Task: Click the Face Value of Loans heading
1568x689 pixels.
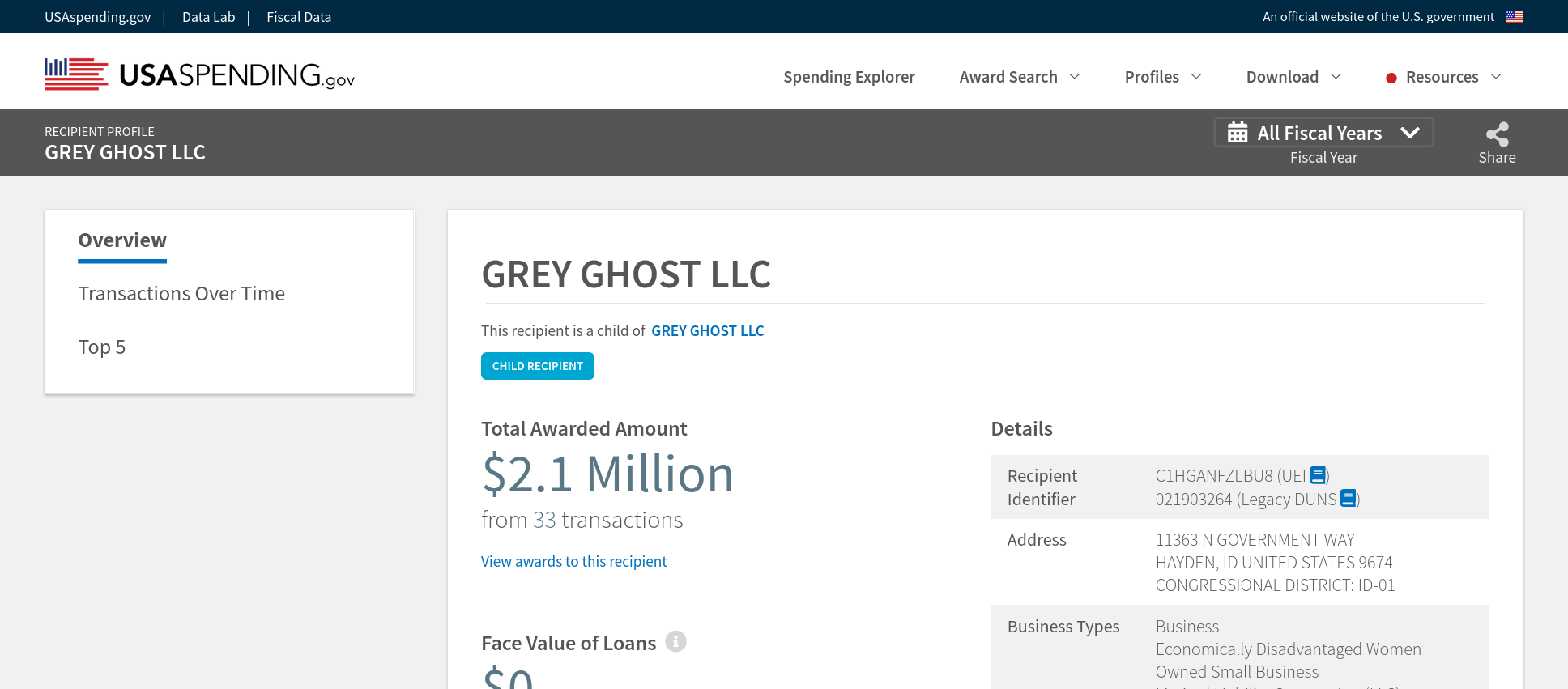Action: point(569,643)
